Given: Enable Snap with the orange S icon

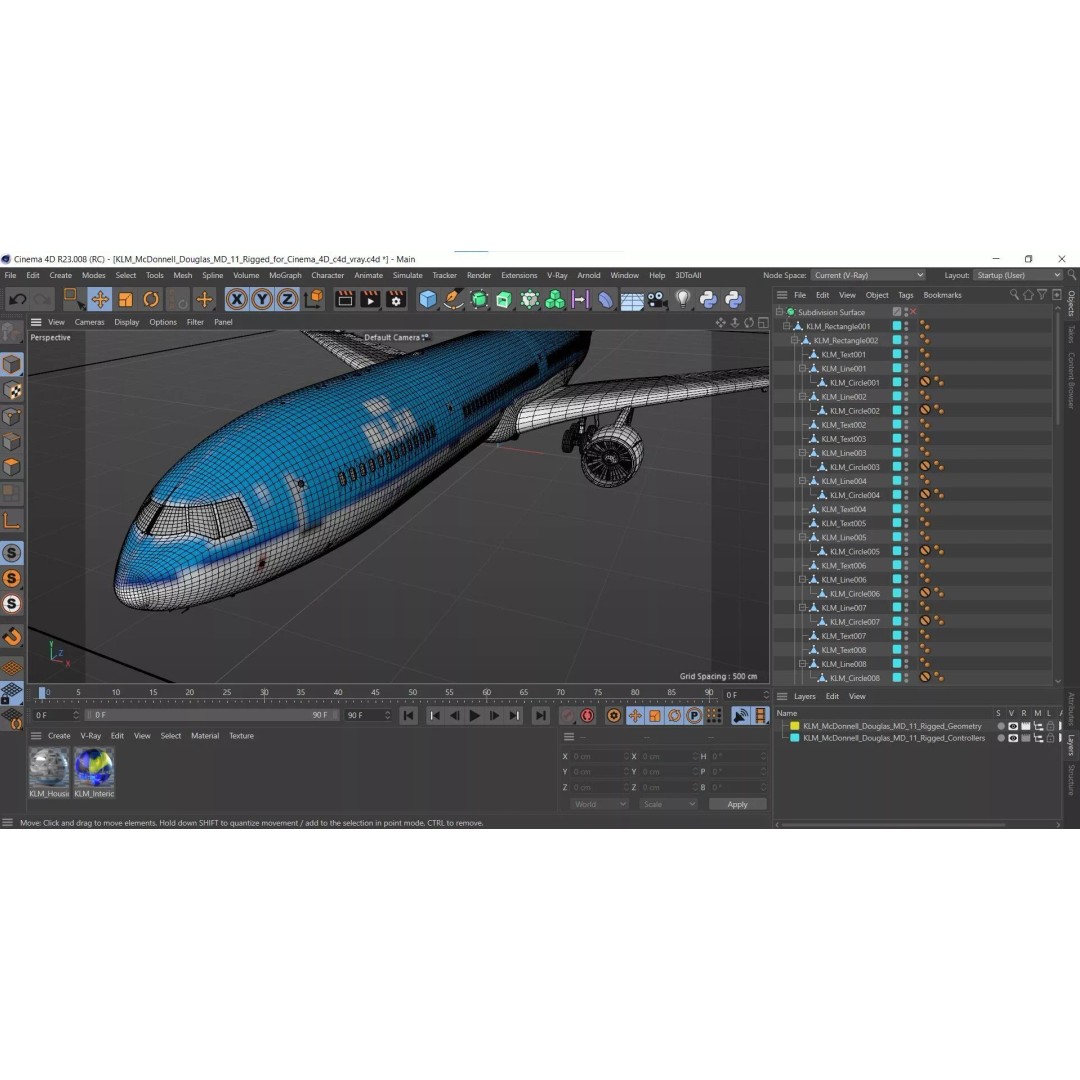Looking at the screenshot, I should 12,579.
